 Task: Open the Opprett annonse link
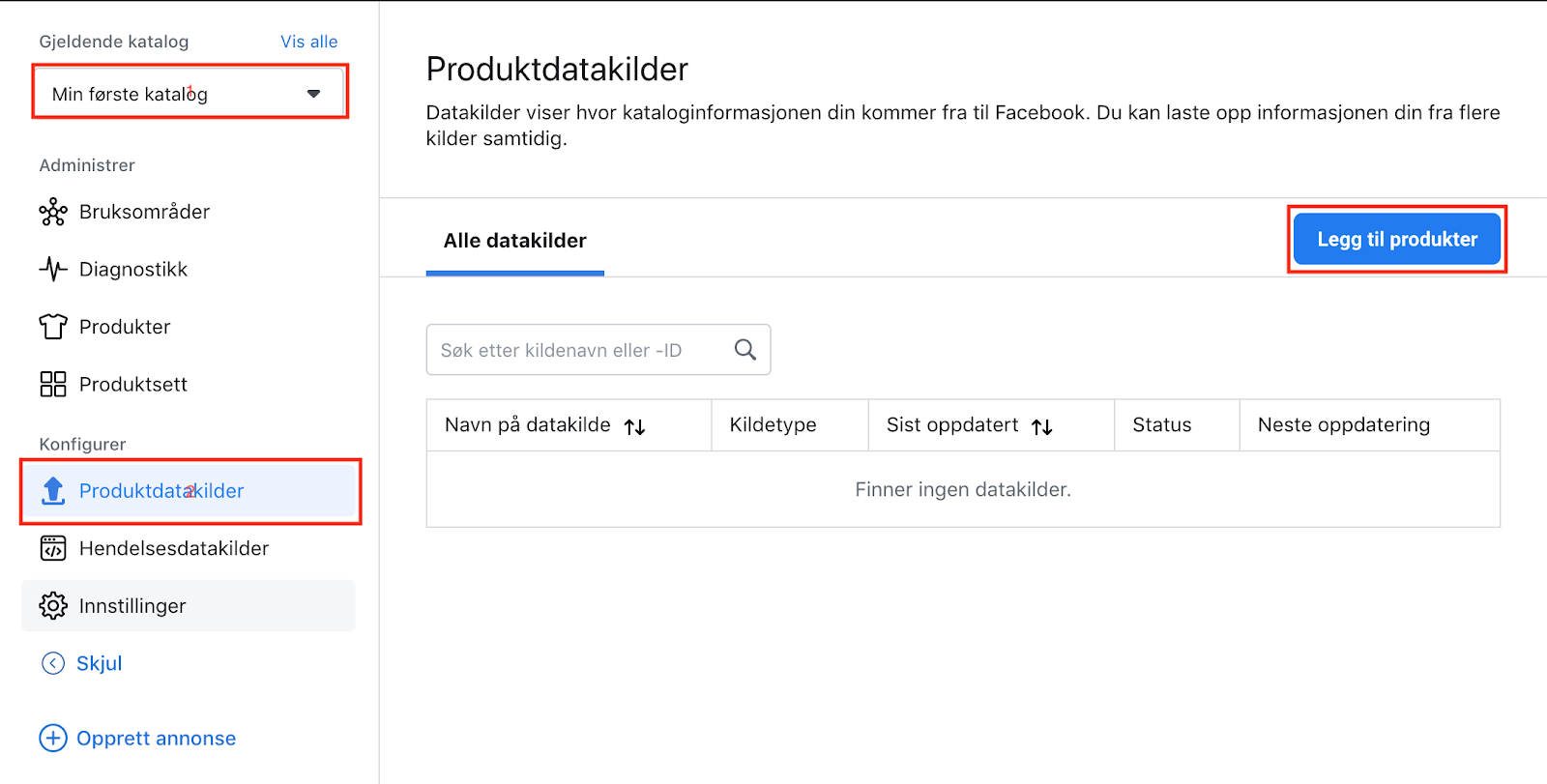[157, 739]
